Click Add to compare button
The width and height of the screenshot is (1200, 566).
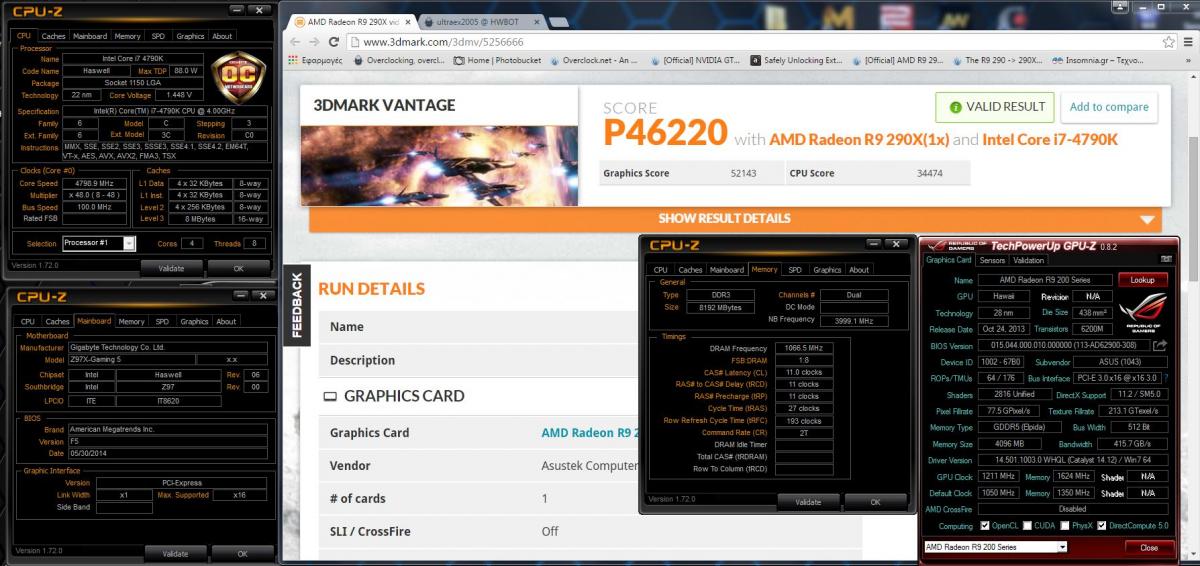[1108, 107]
